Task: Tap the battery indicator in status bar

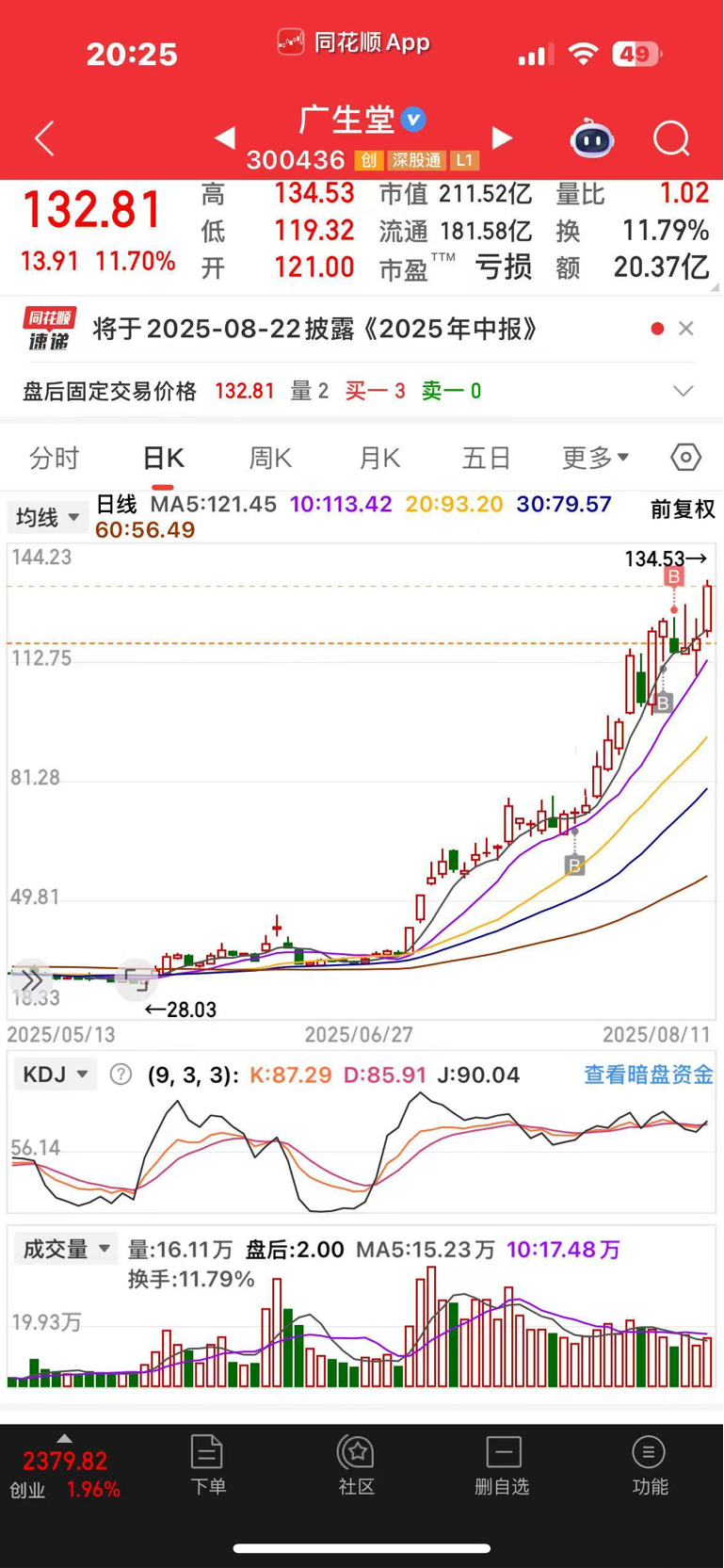Action: pyautogui.click(x=636, y=55)
